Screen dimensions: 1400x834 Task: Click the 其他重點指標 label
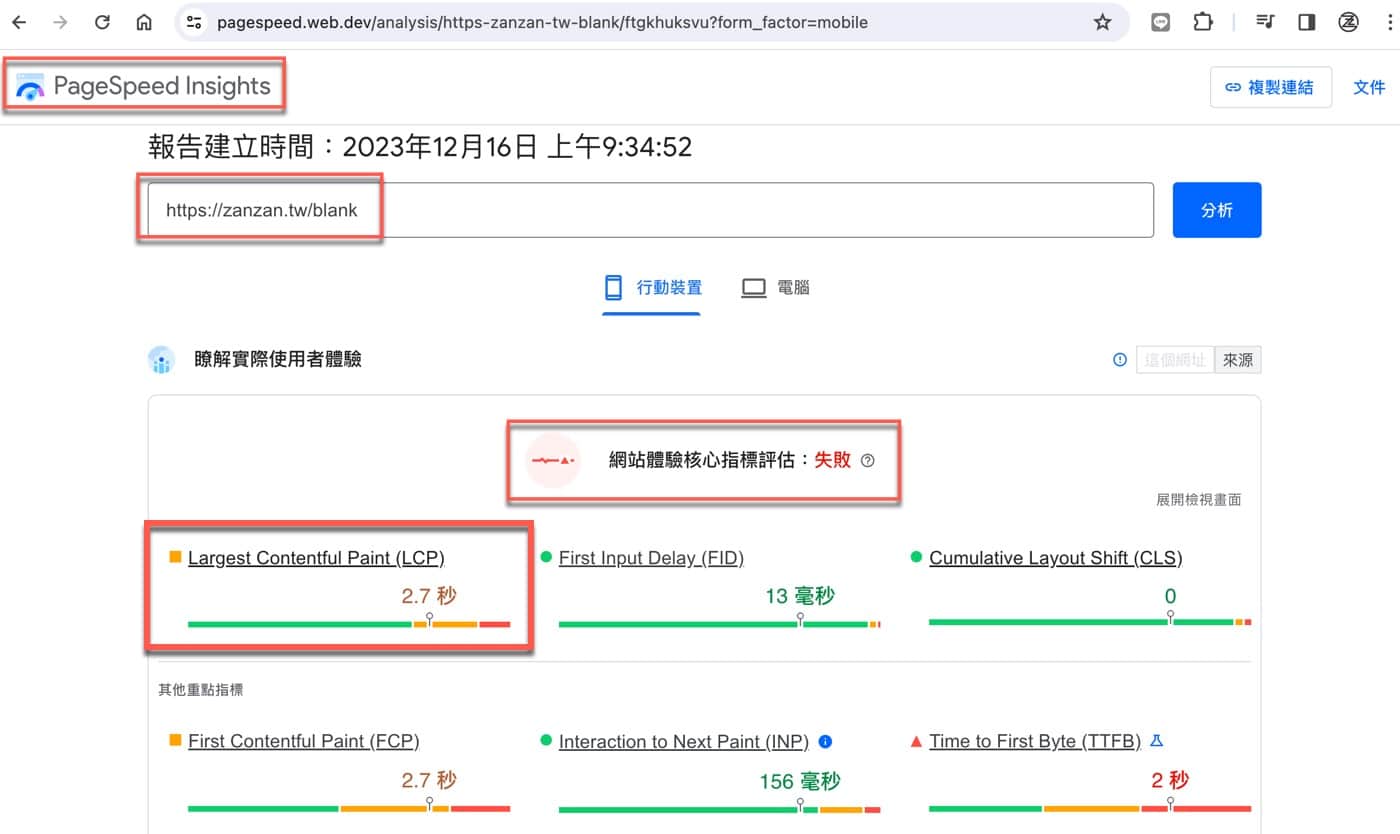pyautogui.click(x=200, y=689)
